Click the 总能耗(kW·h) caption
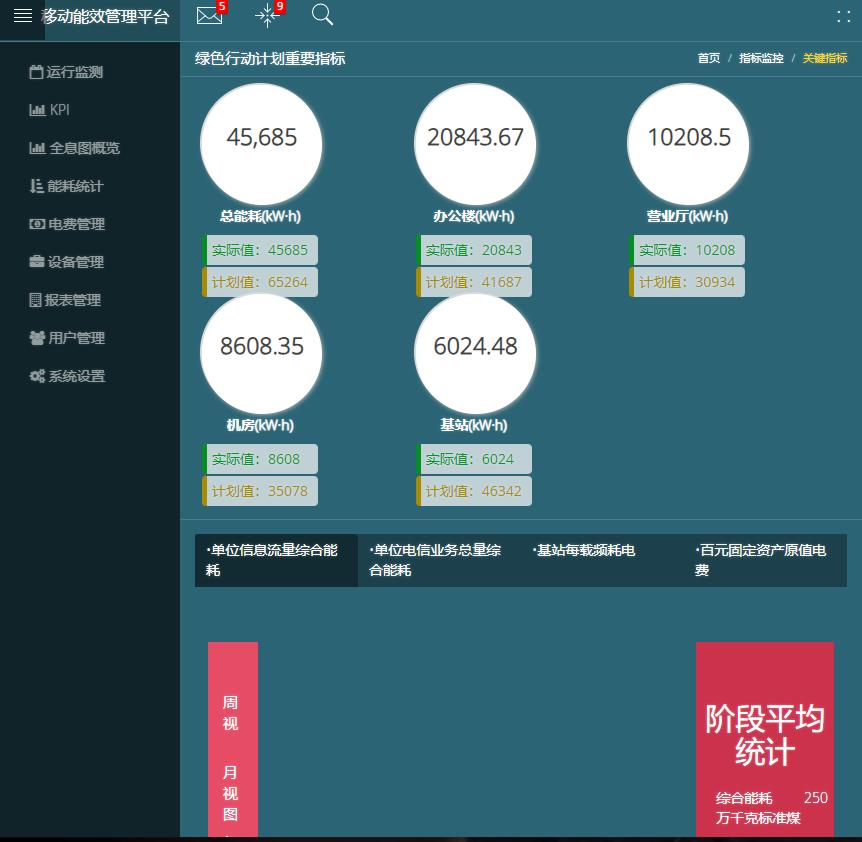The height and width of the screenshot is (842, 862). coord(261,216)
